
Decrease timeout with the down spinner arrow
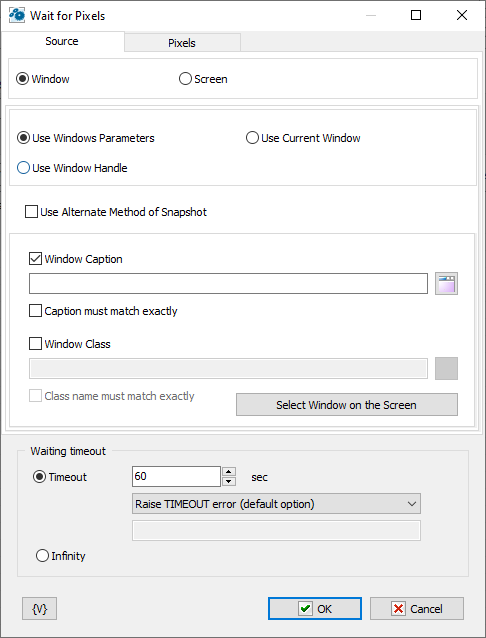(x=229, y=481)
